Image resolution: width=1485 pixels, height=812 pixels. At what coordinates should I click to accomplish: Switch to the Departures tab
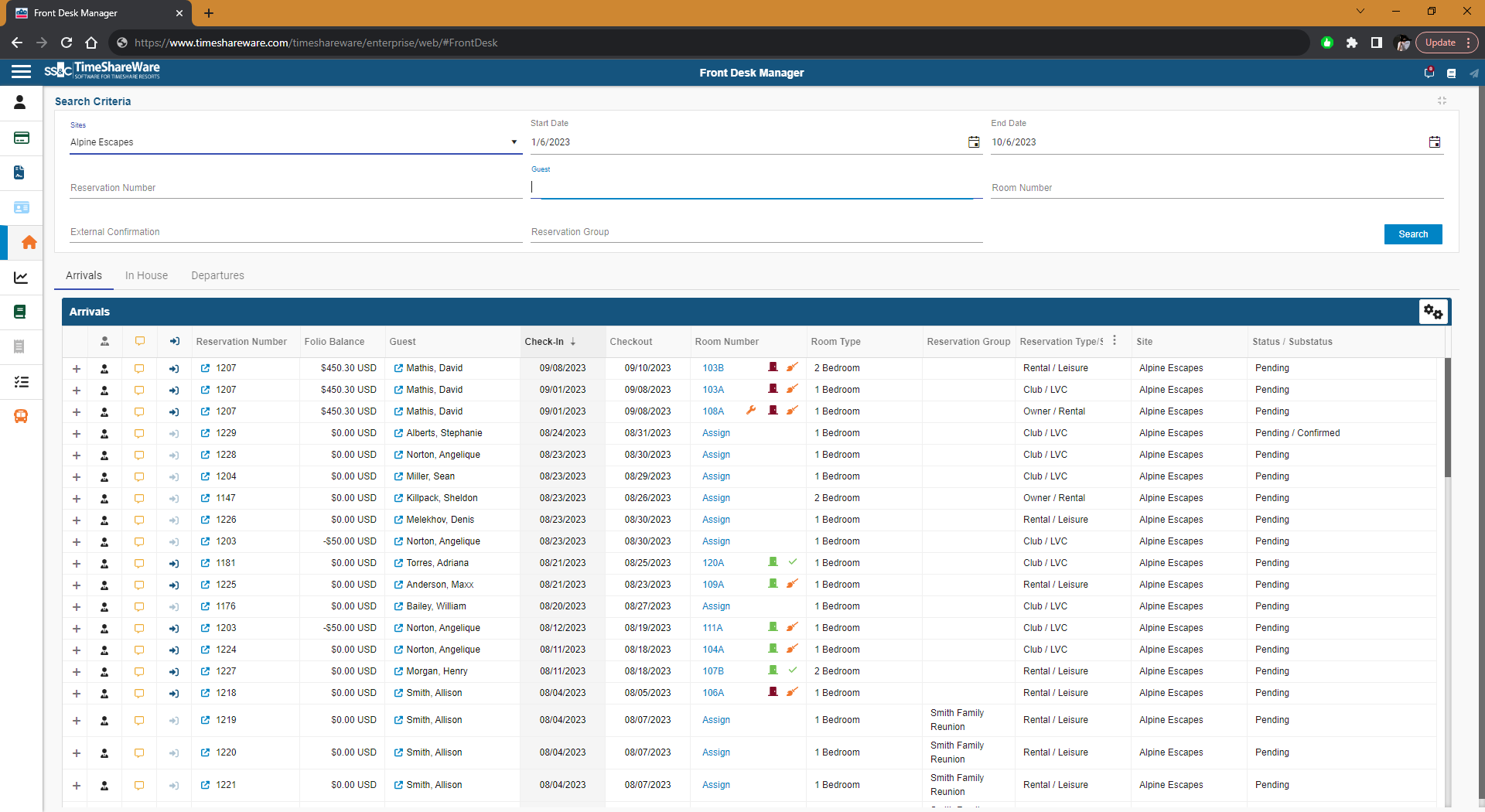(x=217, y=275)
